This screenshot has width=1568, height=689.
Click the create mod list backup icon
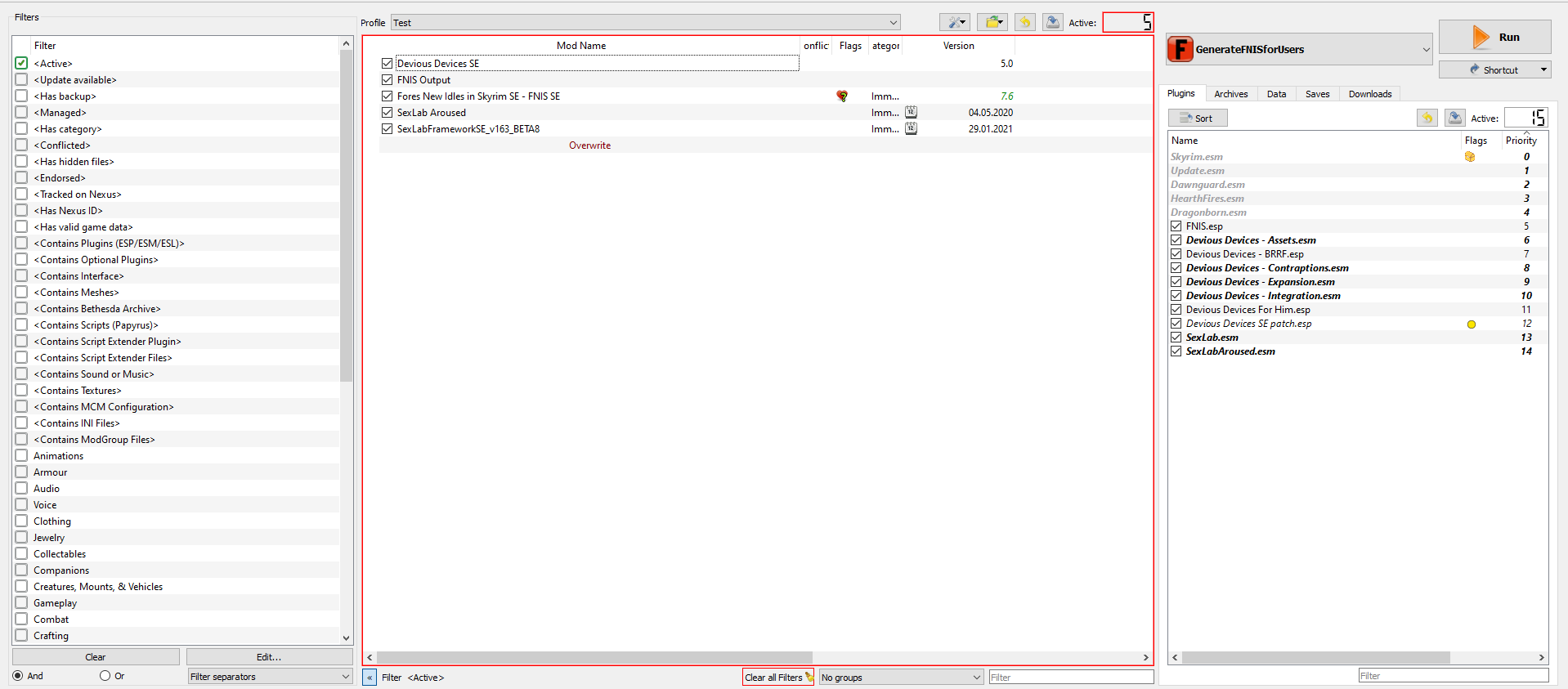[x=1053, y=22]
